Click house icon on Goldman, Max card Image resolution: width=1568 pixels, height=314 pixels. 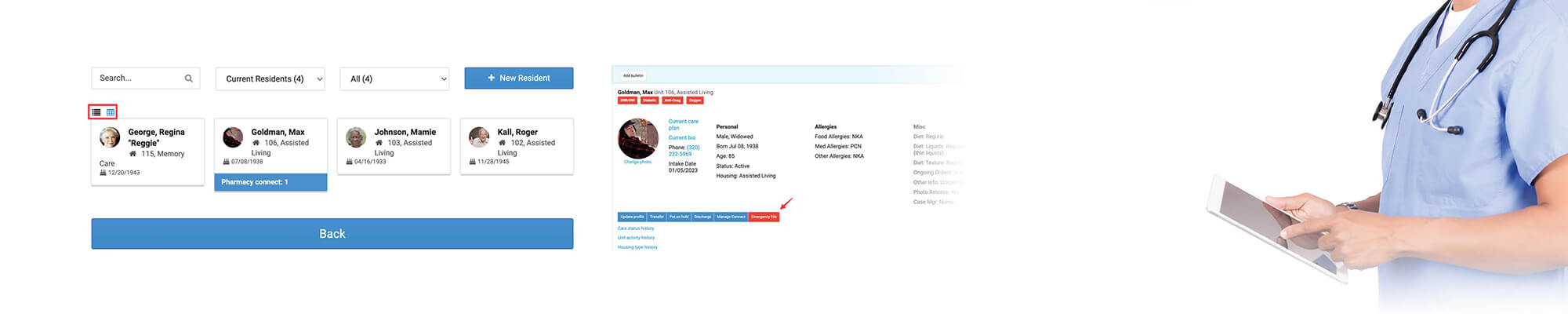[x=256, y=143]
